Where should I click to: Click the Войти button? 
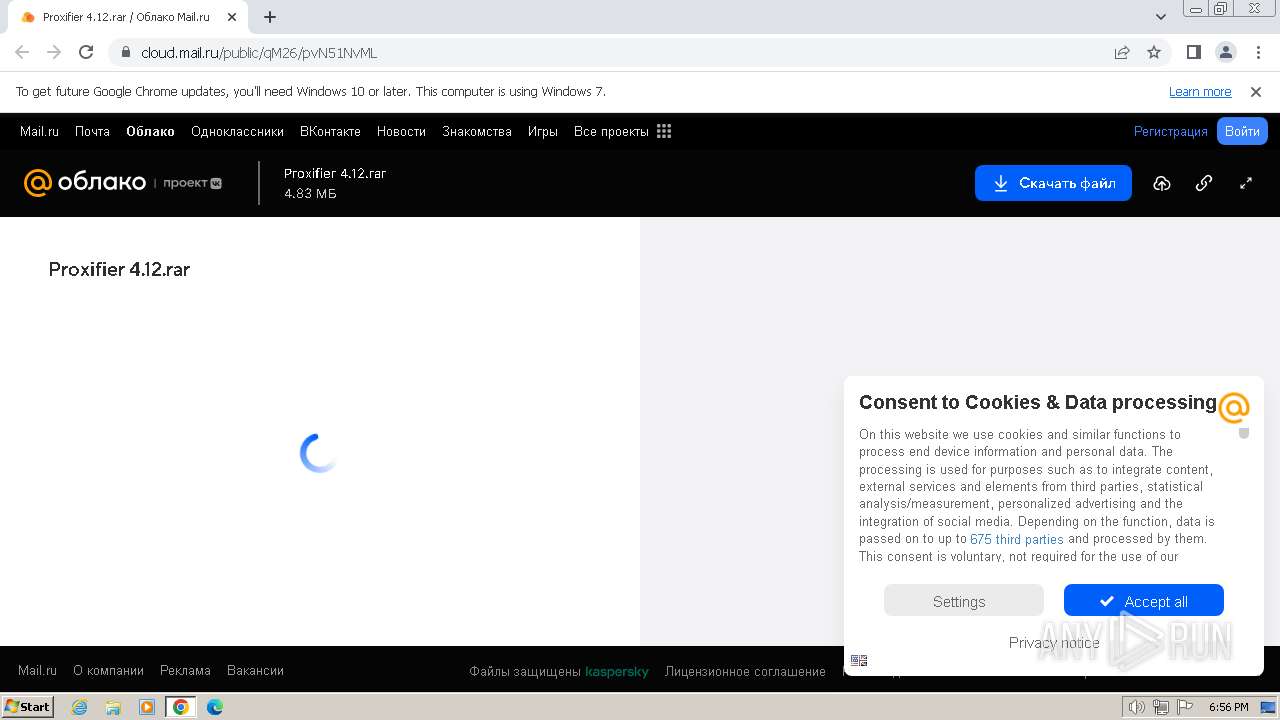[1242, 131]
